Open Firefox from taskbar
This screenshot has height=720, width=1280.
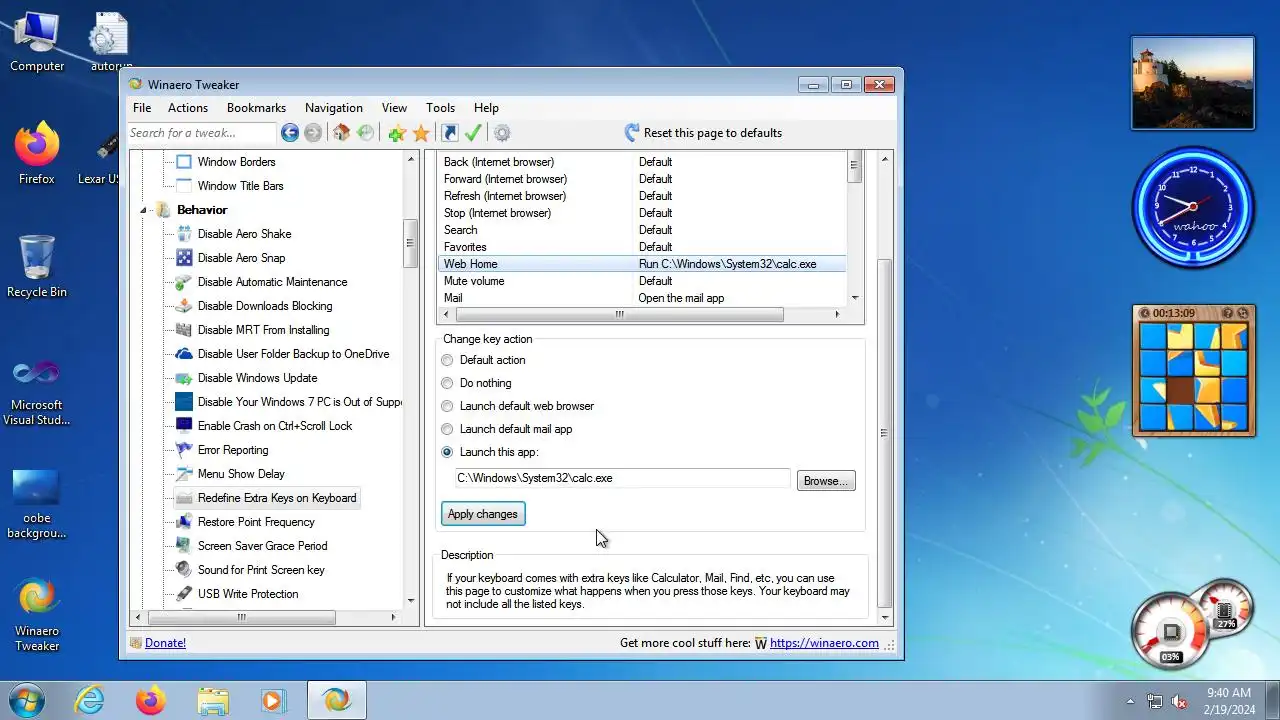pyautogui.click(x=151, y=701)
